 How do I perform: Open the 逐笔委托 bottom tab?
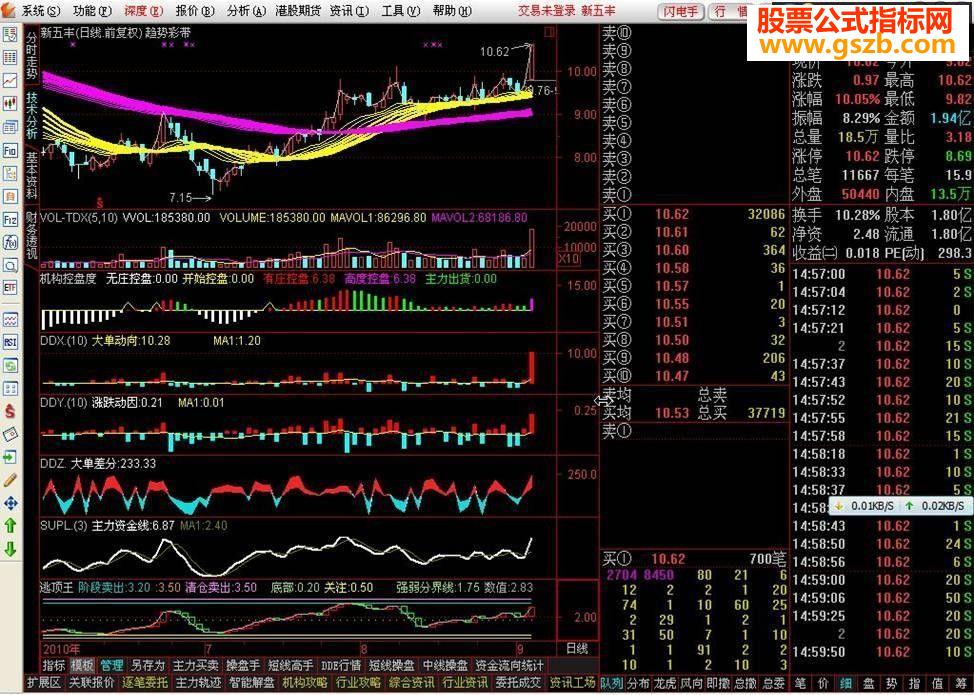click(x=145, y=683)
